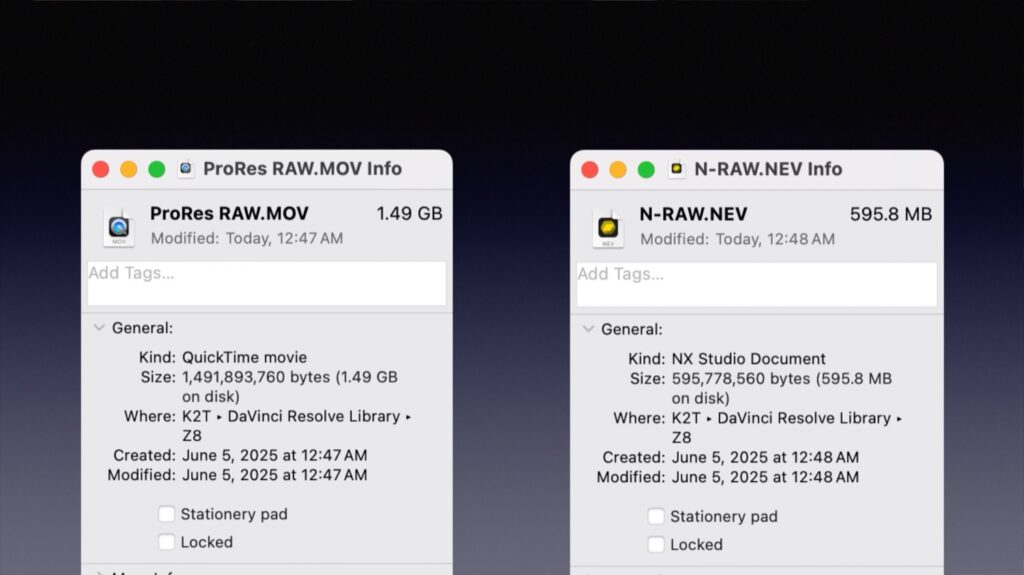This screenshot has height=575, width=1024.
Task: Click Created date June 5, 2025 at 12:47 AM
Action: click(274, 455)
